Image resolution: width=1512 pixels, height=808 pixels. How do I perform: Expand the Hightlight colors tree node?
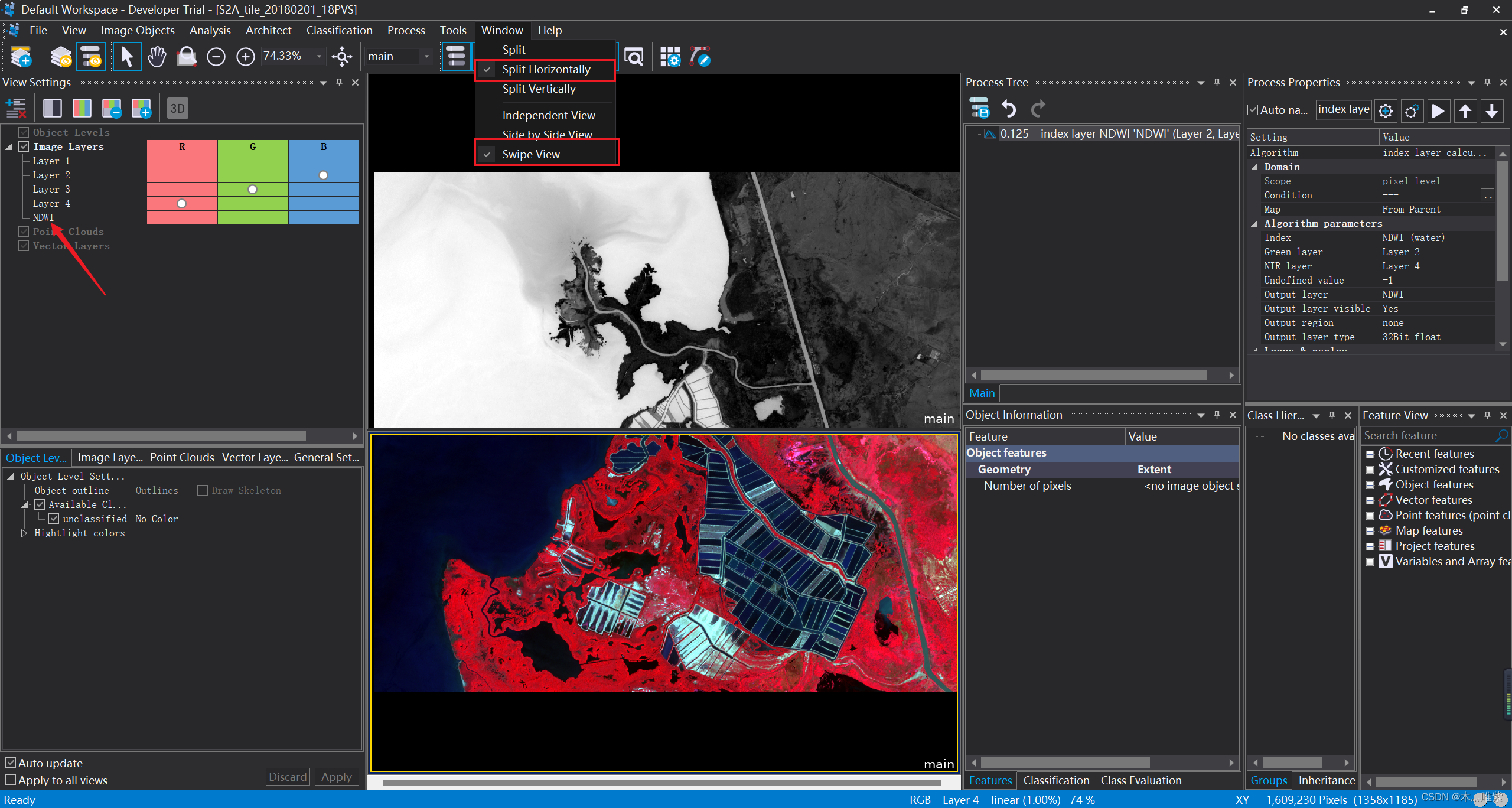(x=24, y=533)
